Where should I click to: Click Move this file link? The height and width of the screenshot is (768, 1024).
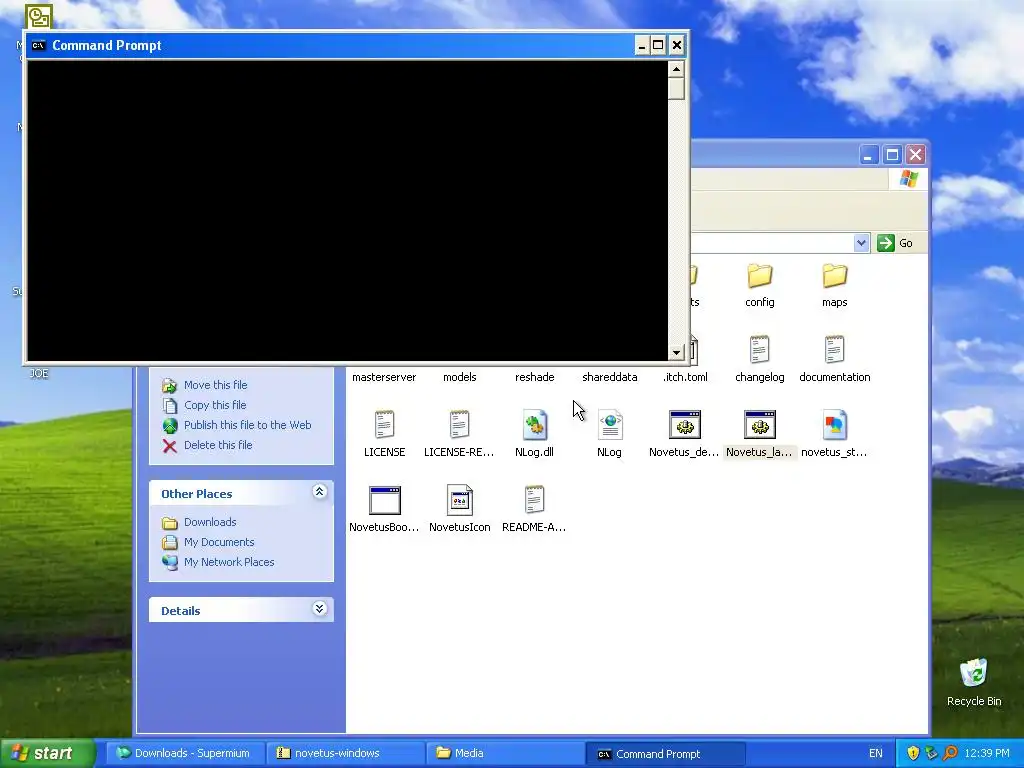tap(216, 385)
